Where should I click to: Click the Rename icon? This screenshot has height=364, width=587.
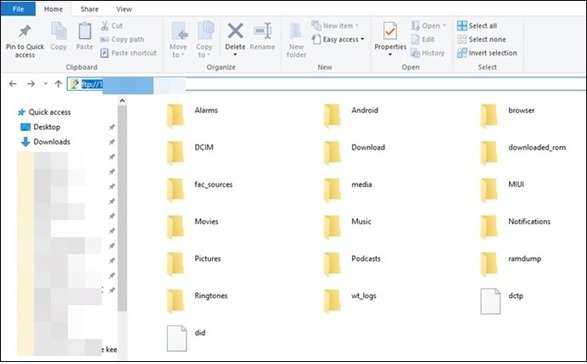[262, 31]
